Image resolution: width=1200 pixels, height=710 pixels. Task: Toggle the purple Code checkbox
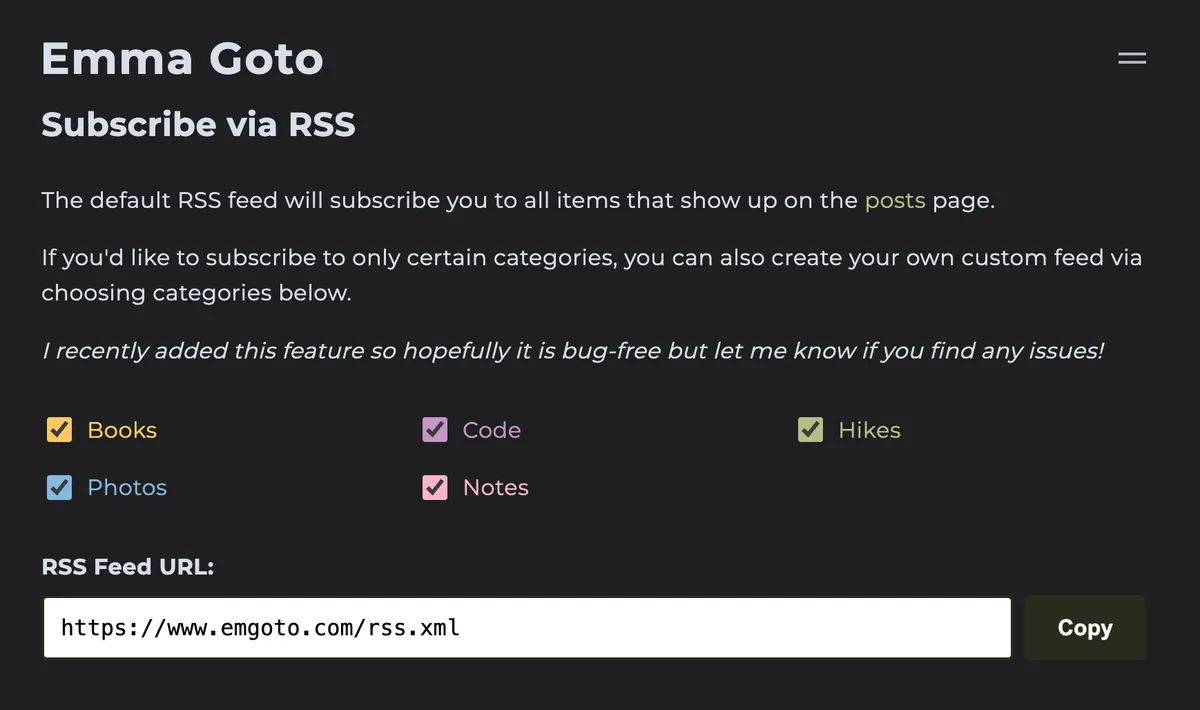coord(435,430)
